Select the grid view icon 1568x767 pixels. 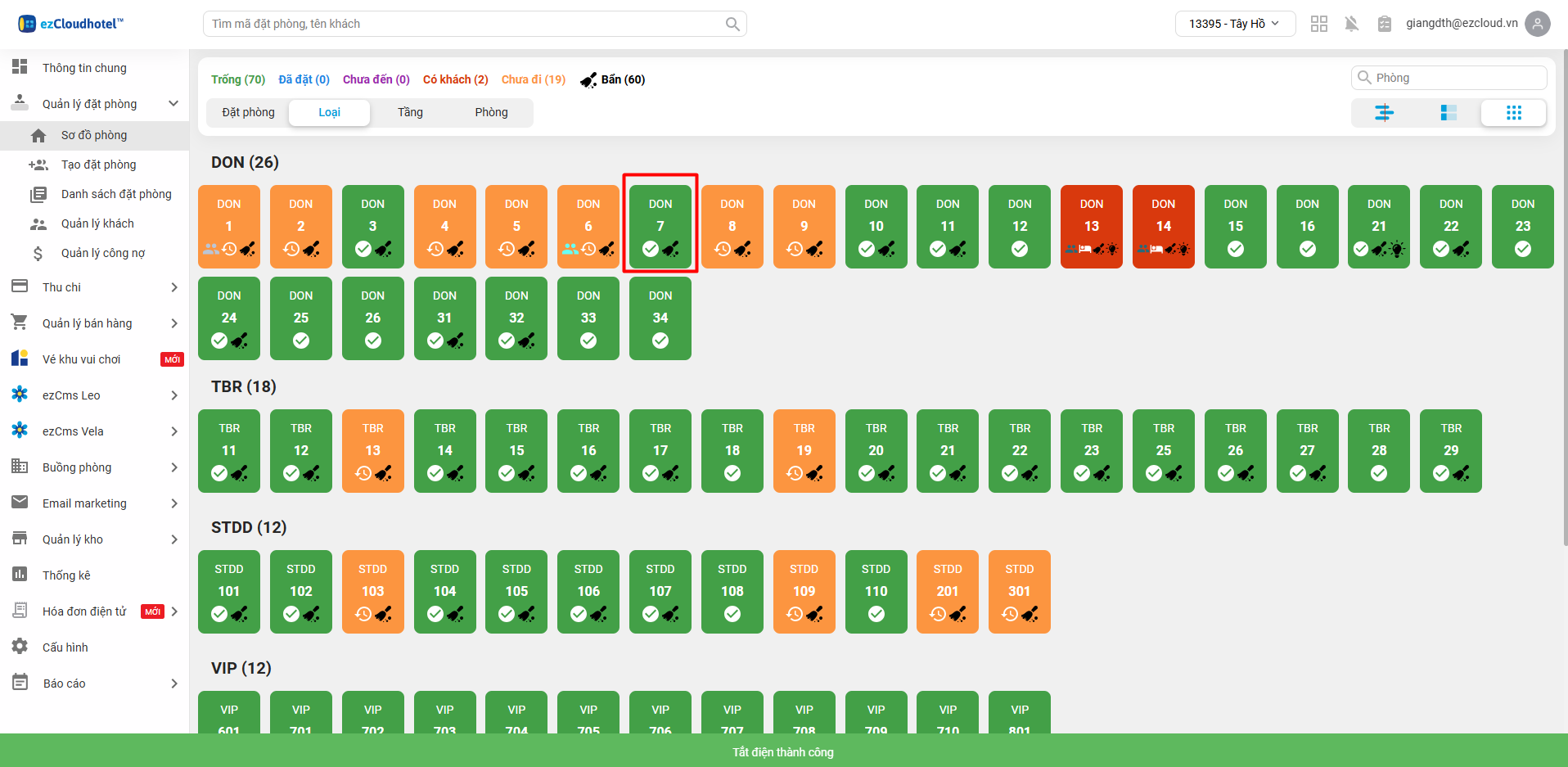[1513, 113]
